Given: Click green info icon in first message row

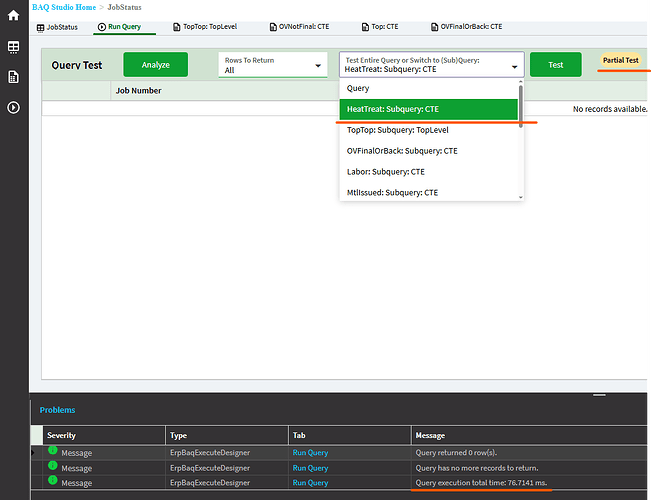Looking at the screenshot, I should coord(52,452).
